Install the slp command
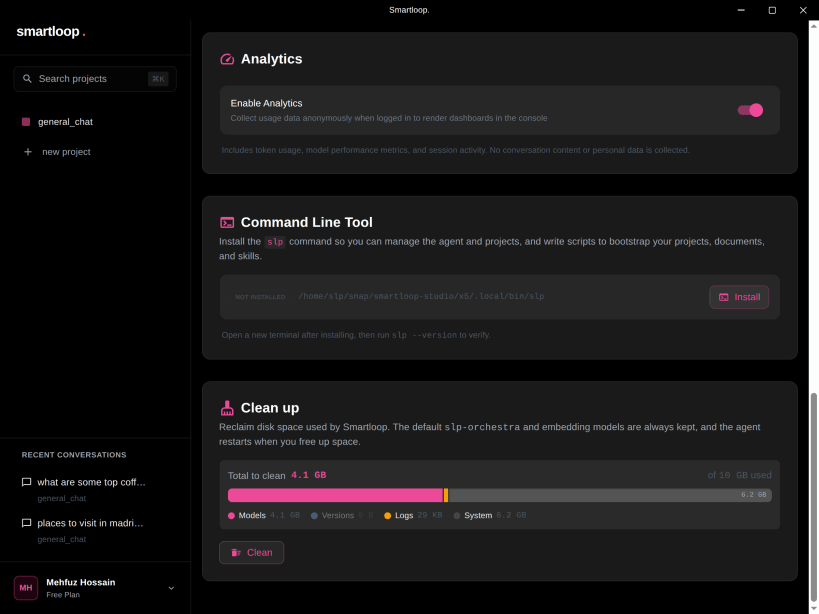Screen dimensions: 819x614 739,297
